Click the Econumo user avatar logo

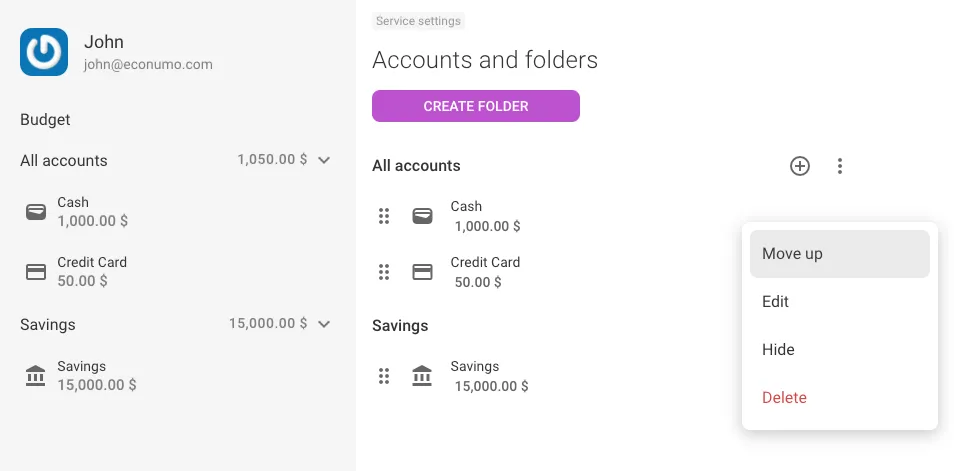pos(44,52)
